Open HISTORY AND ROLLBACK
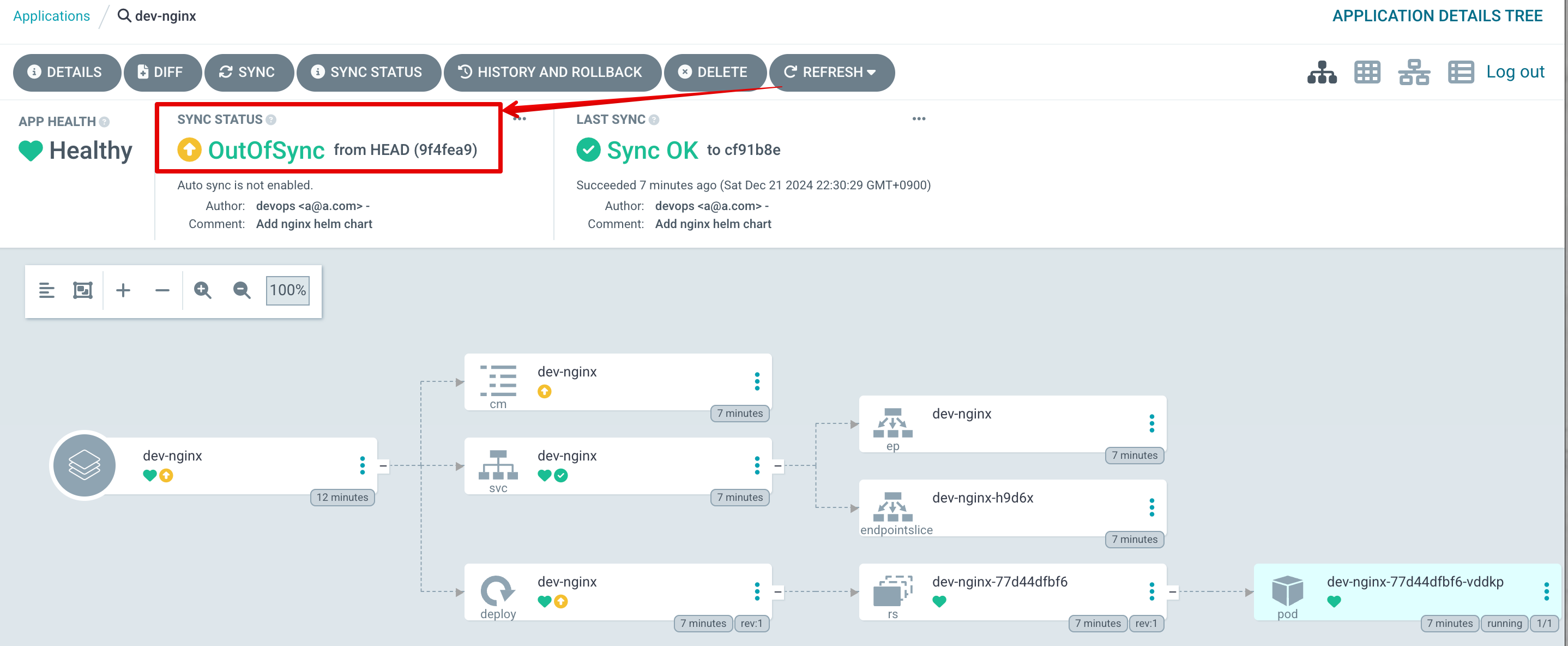Image resolution: width=1568 pixels, height=646 pixels. click(552, 72)
